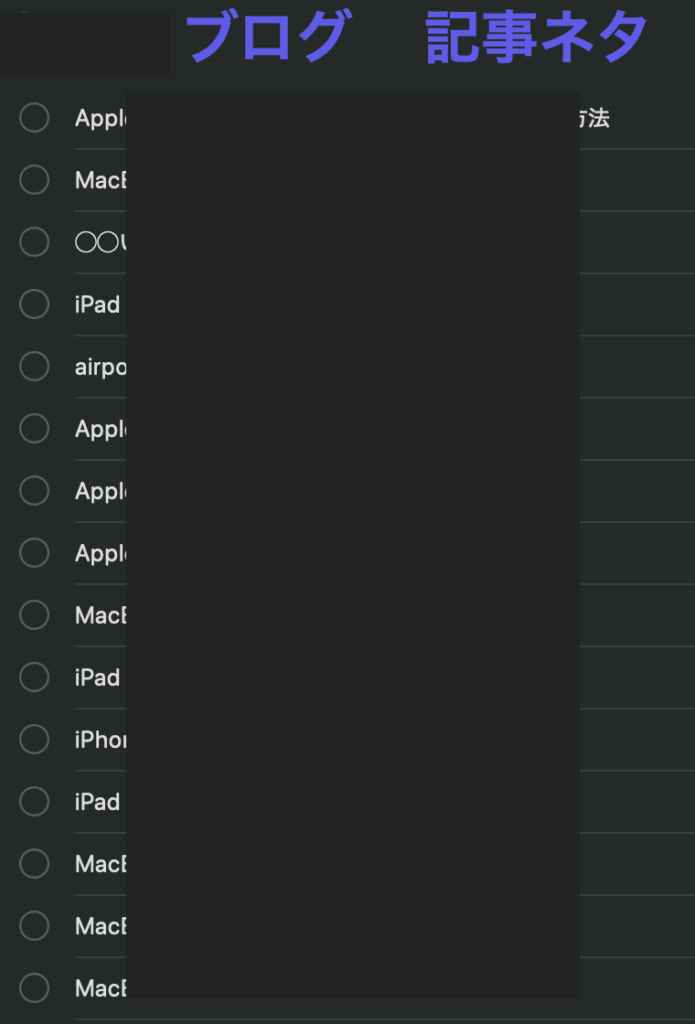Open the ○○ to-do item title
Viewport: 695px width, 1024px height.
coord(101,242)
